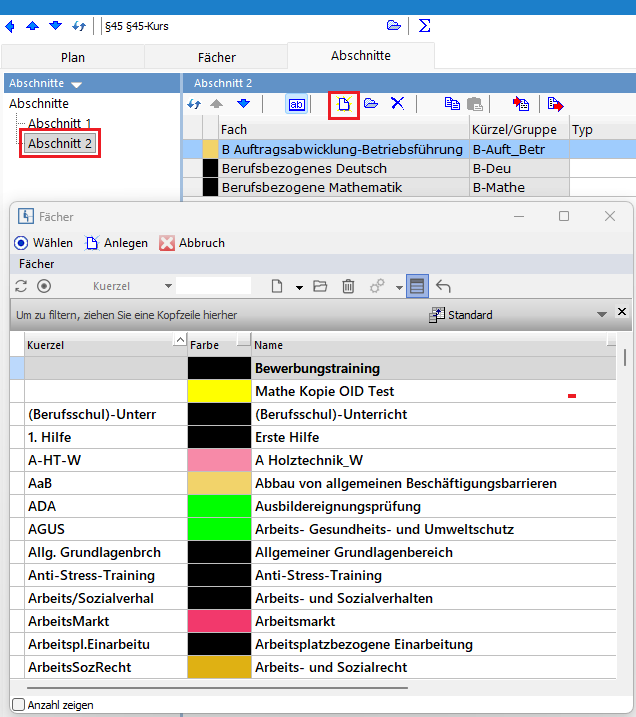The height and width of the screenshot is (717, 636).
Task: Click the sigma sum icon
Action: click(x=424, y=25)
